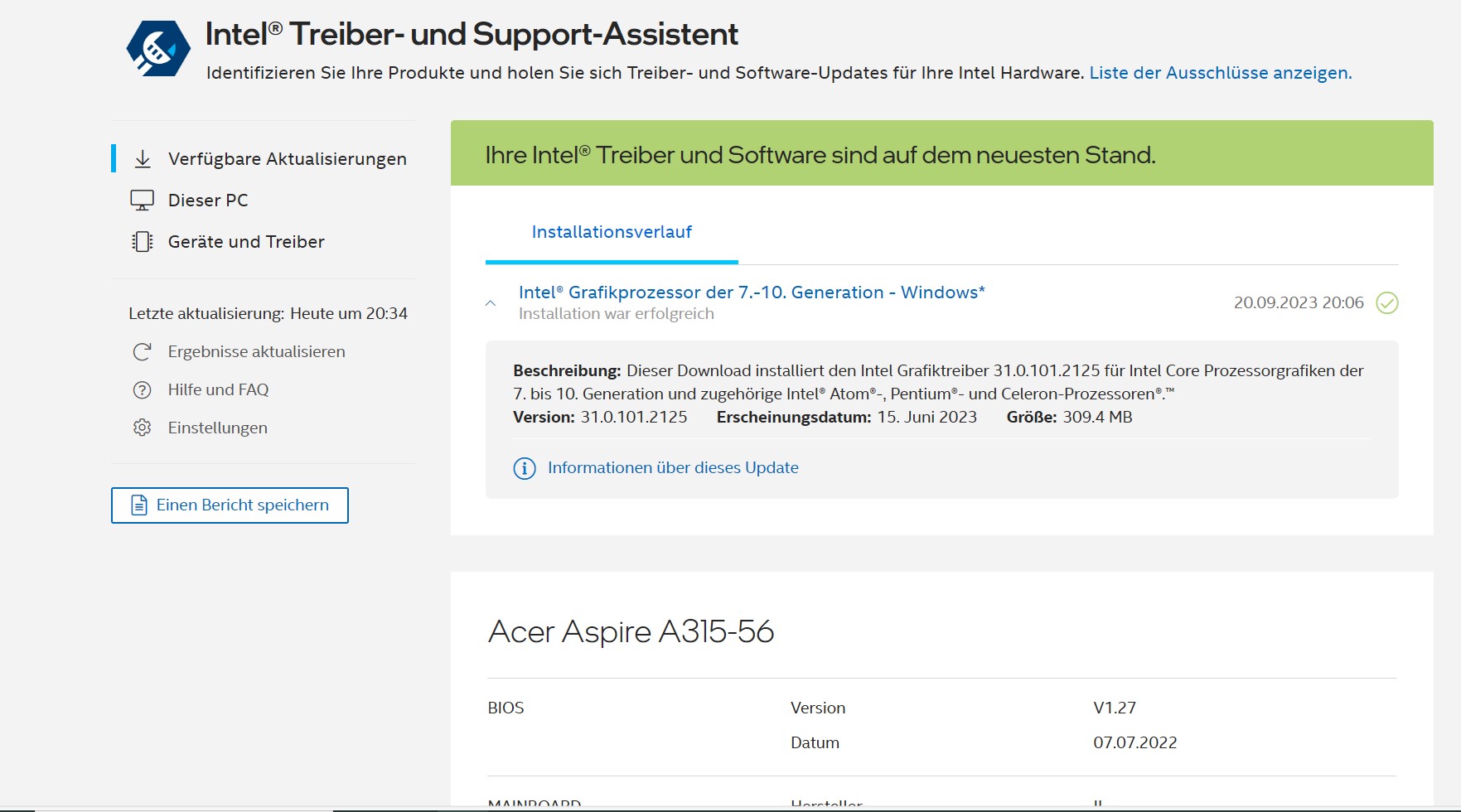
Task: Open Geräte und Treiber section
Action: coord(246,242)
